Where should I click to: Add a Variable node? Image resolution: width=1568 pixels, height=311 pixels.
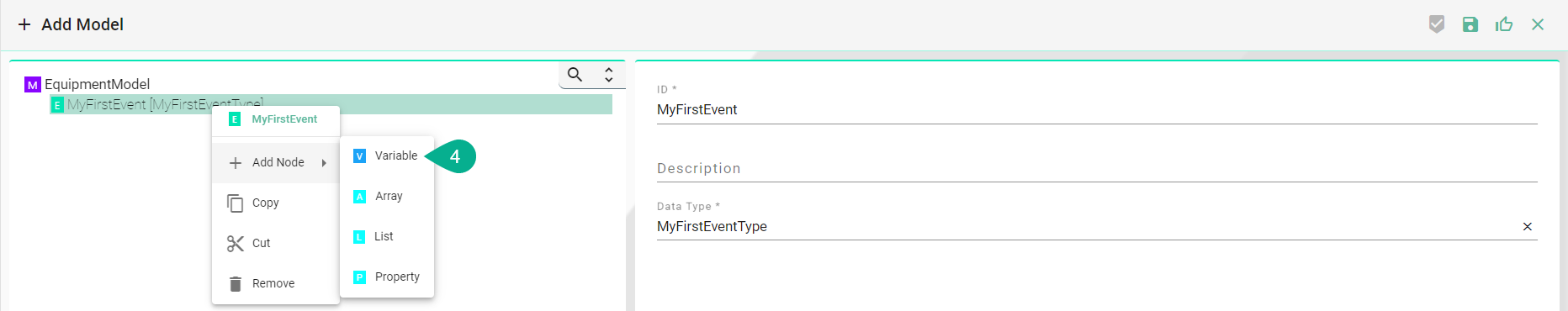pyautogui.click(x=387, y=155)
